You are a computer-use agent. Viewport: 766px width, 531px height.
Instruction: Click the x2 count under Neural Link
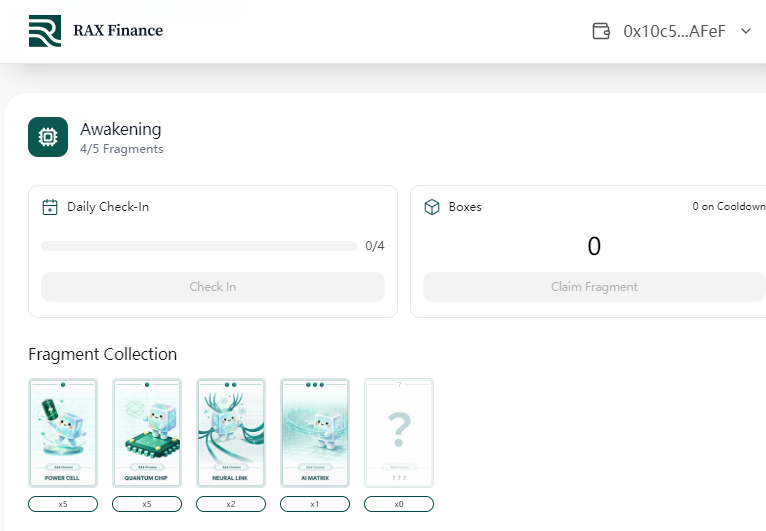point(231,504)
